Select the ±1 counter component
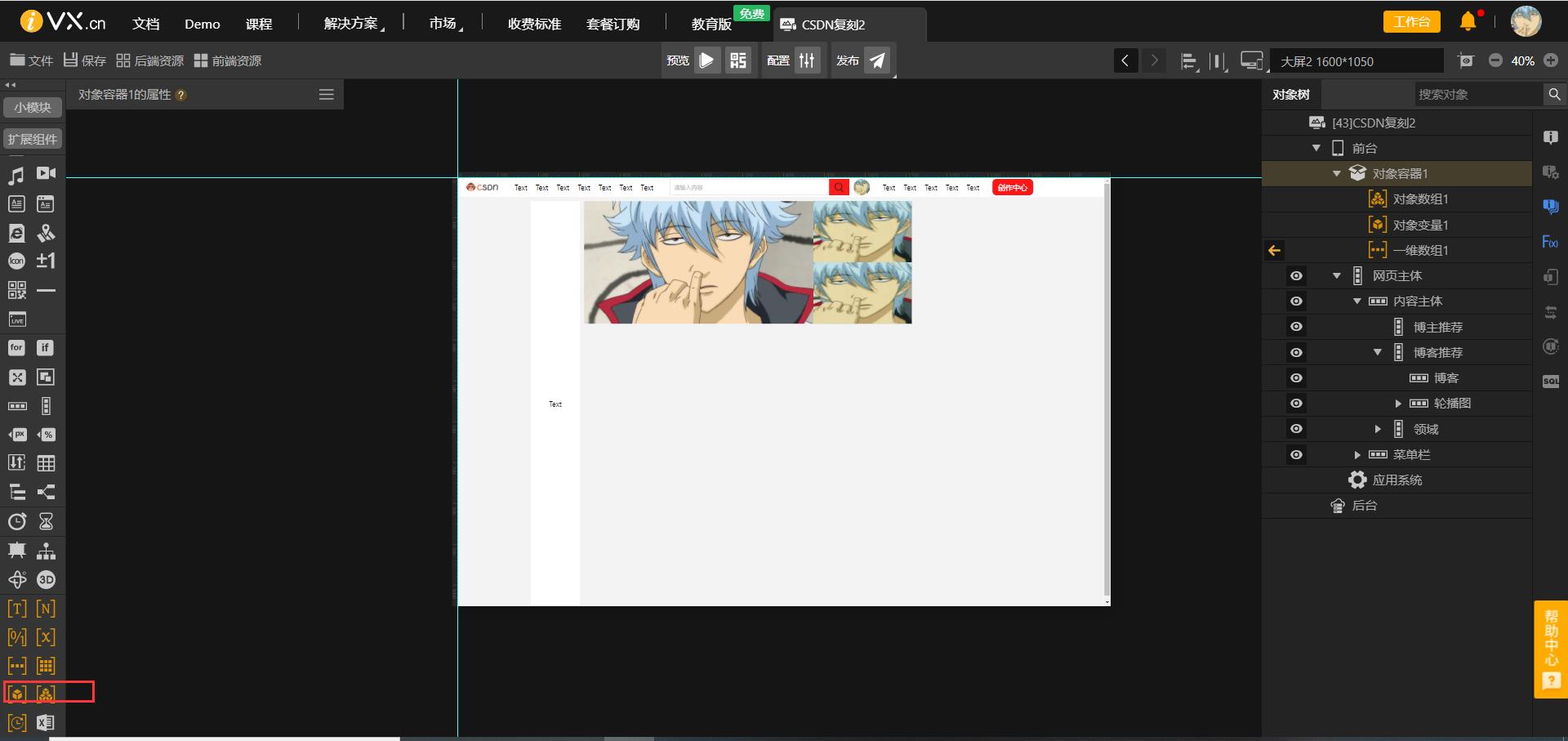The height and width of the screenshot is (741, 1568). point(47,261)
